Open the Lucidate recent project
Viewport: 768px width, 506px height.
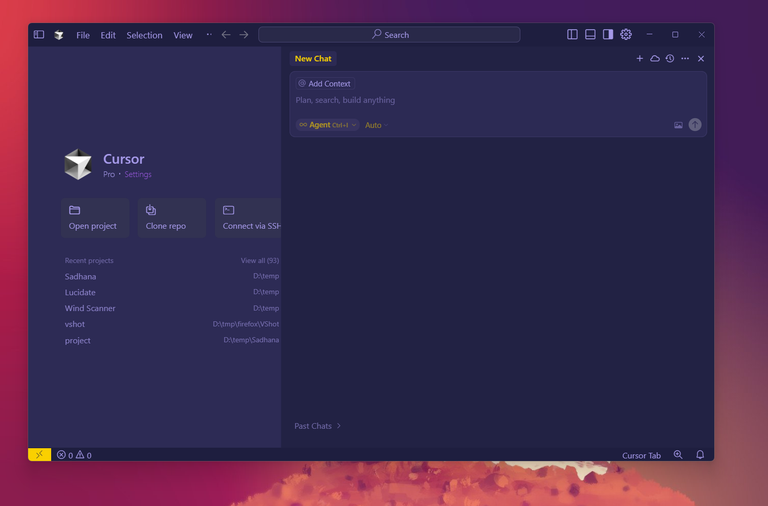tap(171, 292)
